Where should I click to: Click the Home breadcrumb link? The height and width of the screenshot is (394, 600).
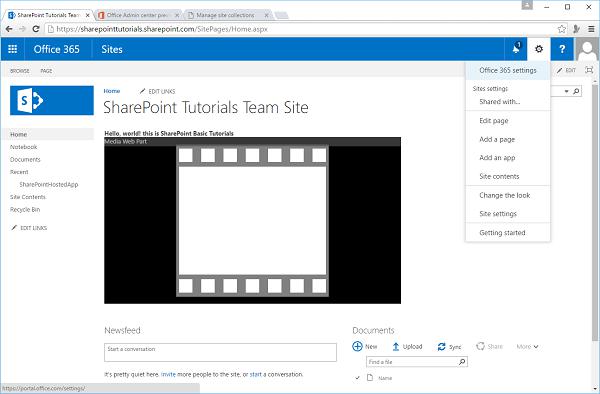pos(112,91)
